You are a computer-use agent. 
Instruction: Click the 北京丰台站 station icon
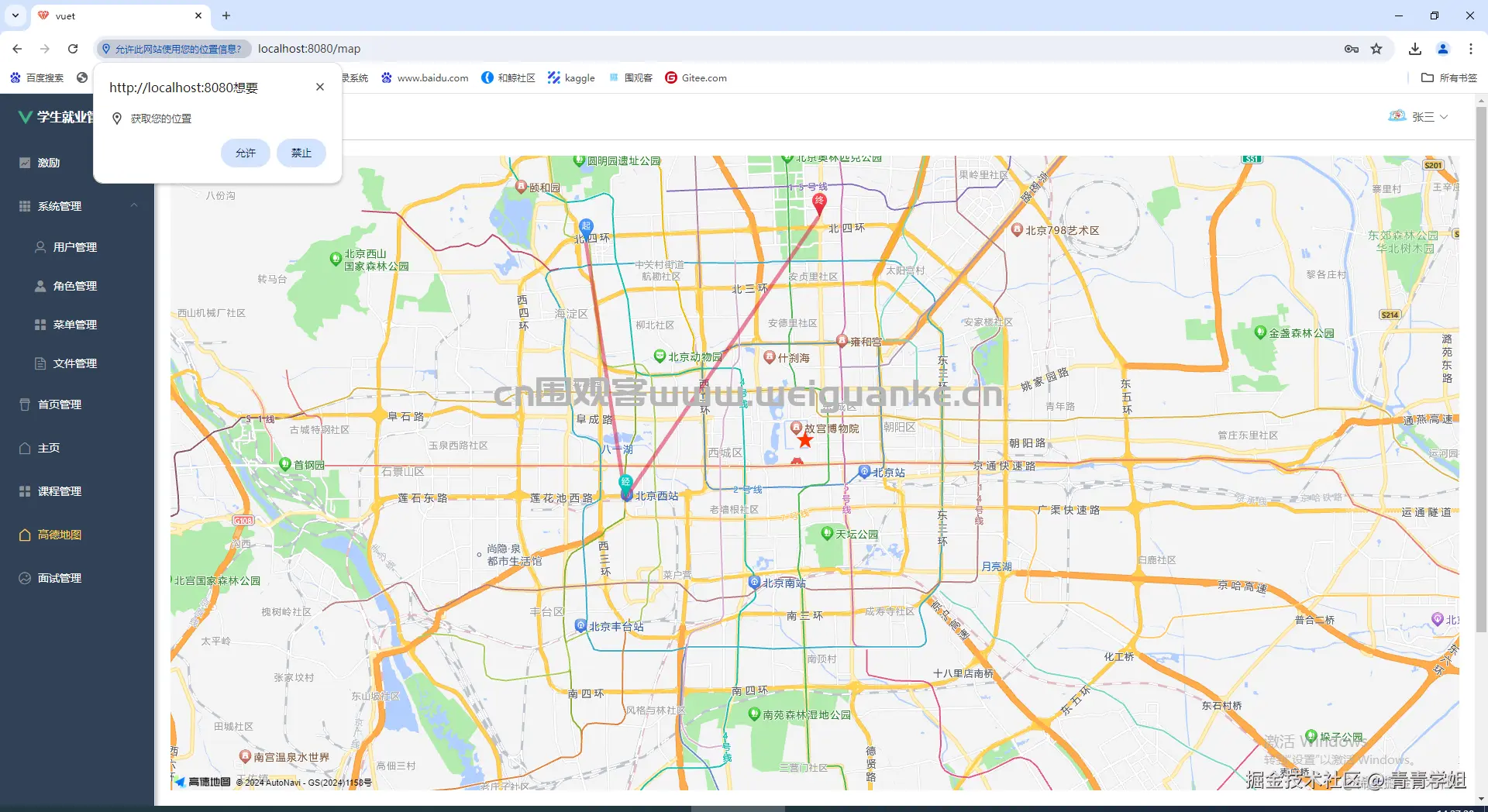click(580, 625)
